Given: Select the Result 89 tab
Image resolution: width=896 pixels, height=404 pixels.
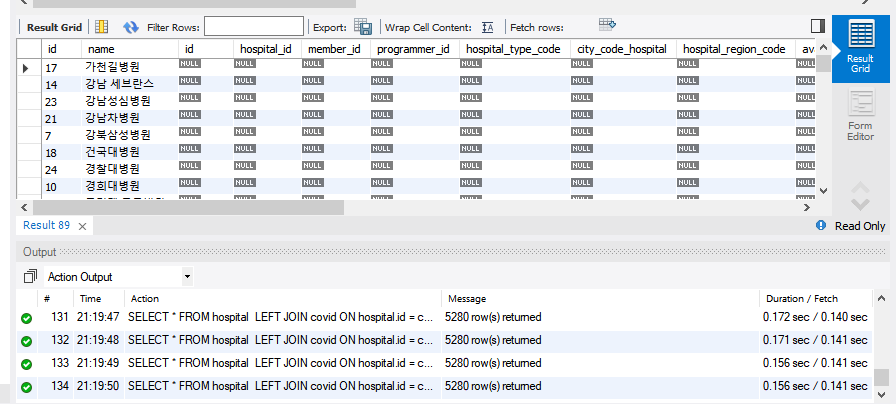Looking at the screenshot, I should [x=46, y=226].
